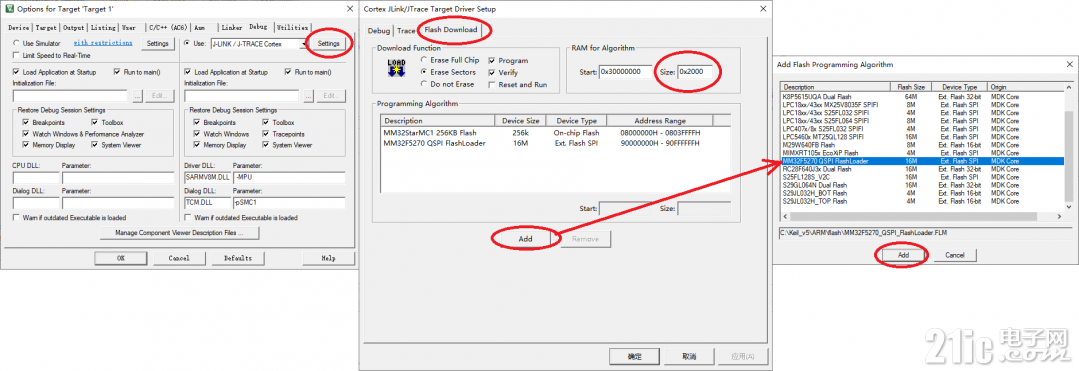Browse J-LINK initialization file with ... button
Image resolution: width=1079 pixels, height=371 pixels.
pyautogui.click(x=310, y=96)
